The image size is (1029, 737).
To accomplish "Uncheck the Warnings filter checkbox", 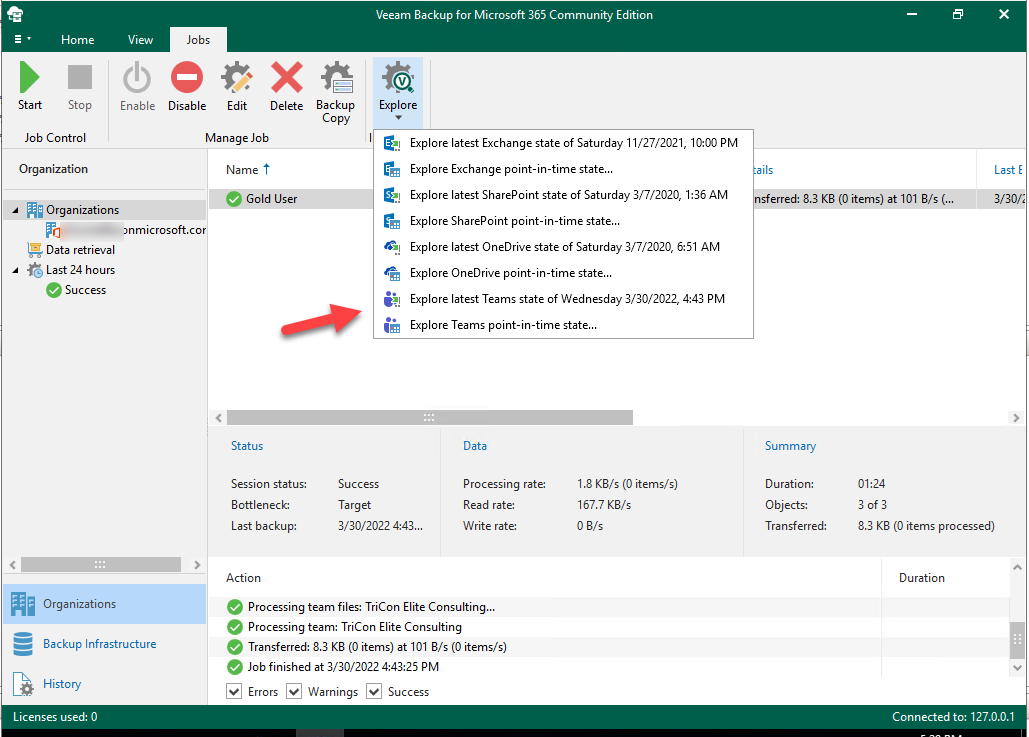I will coord(294,692).
